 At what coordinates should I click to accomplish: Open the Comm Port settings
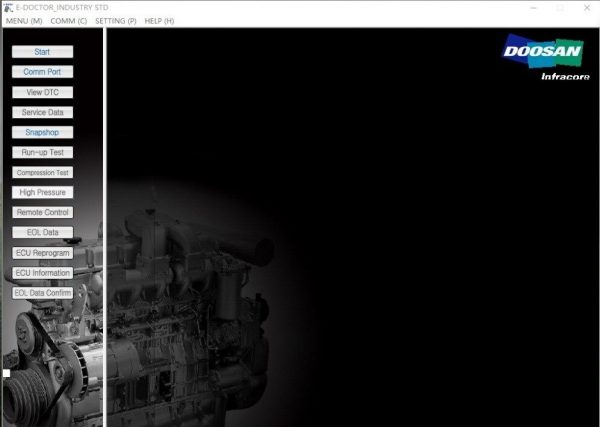tap(42, 72)
